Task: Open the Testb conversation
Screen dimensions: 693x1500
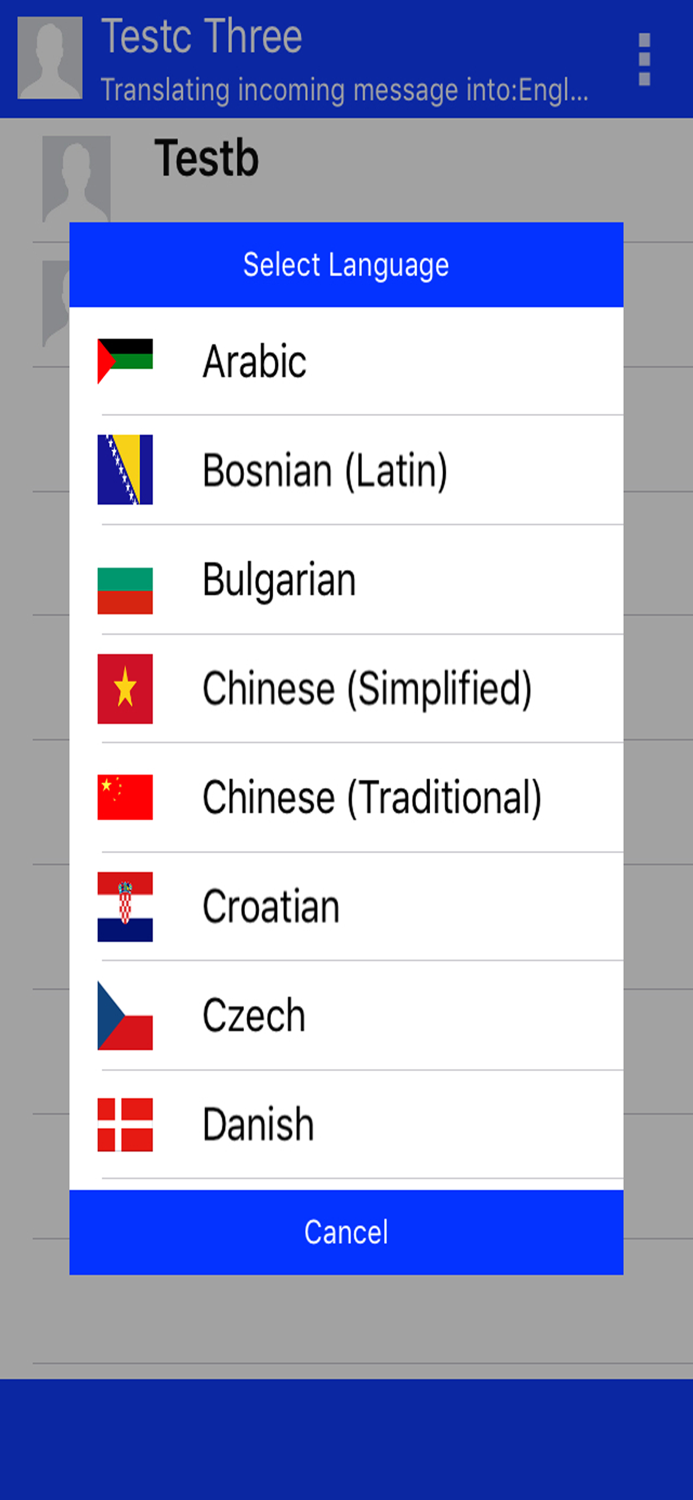Action: (206, 158)
